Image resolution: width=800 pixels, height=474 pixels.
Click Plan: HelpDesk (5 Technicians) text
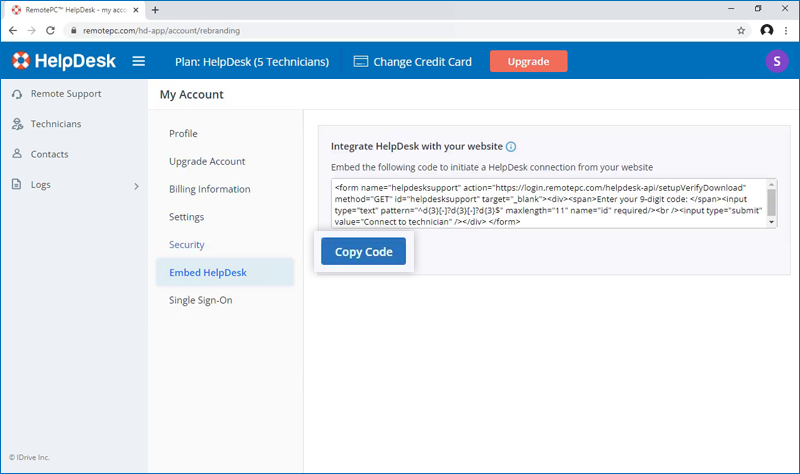coord(252,62)
